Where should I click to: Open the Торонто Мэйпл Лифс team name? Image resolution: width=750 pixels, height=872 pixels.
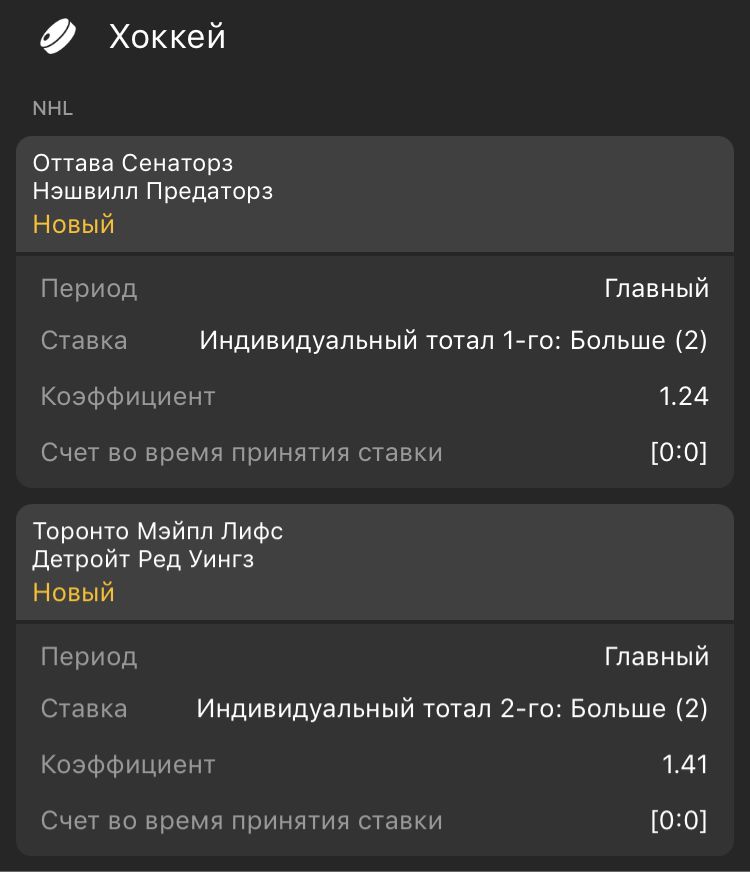[158, 531]
